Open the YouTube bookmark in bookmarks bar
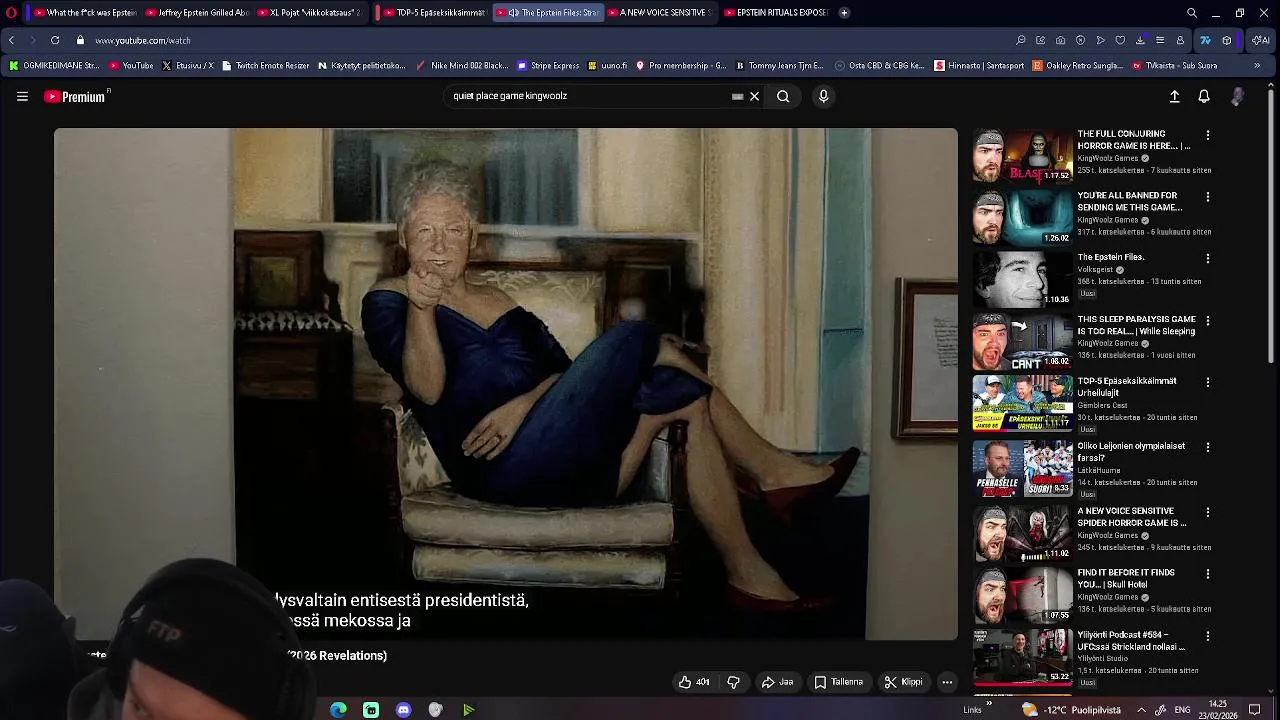Screen dimensions: 1280x720 (x=131, y=66)
